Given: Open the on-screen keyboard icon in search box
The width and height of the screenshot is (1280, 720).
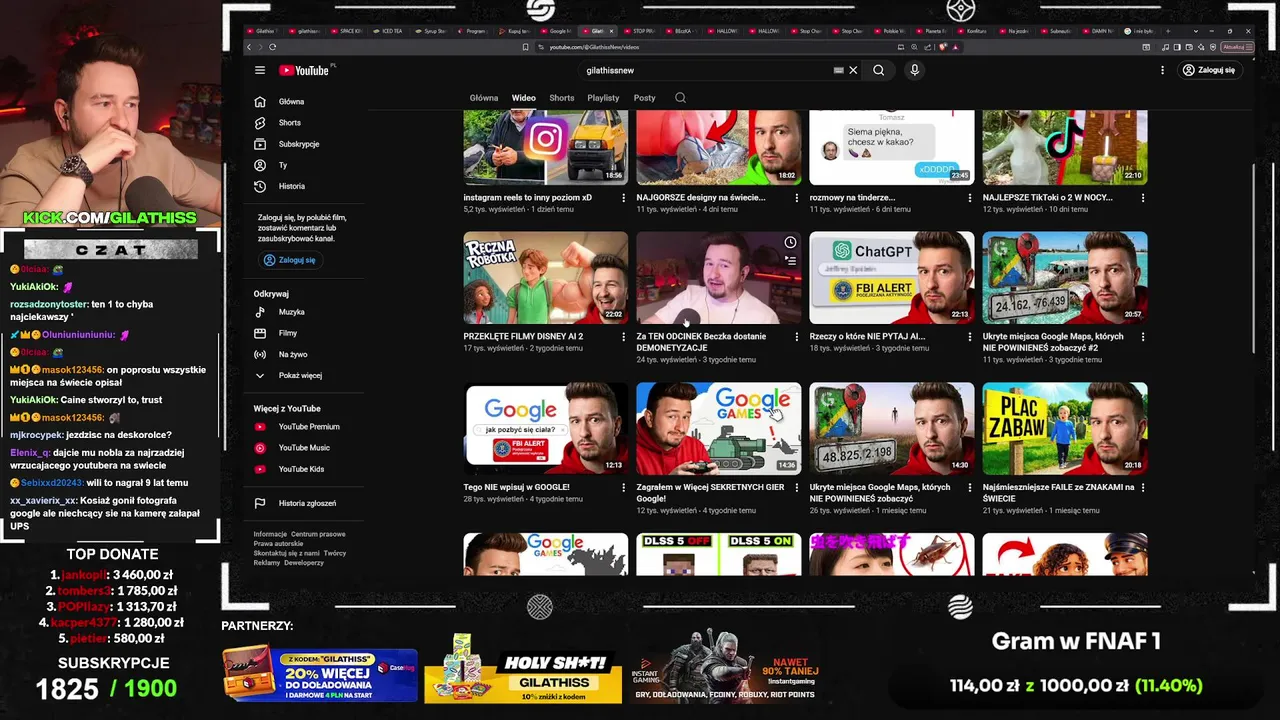Looking at the screenshot, I should pyautogui.click(x=838, y=70).
